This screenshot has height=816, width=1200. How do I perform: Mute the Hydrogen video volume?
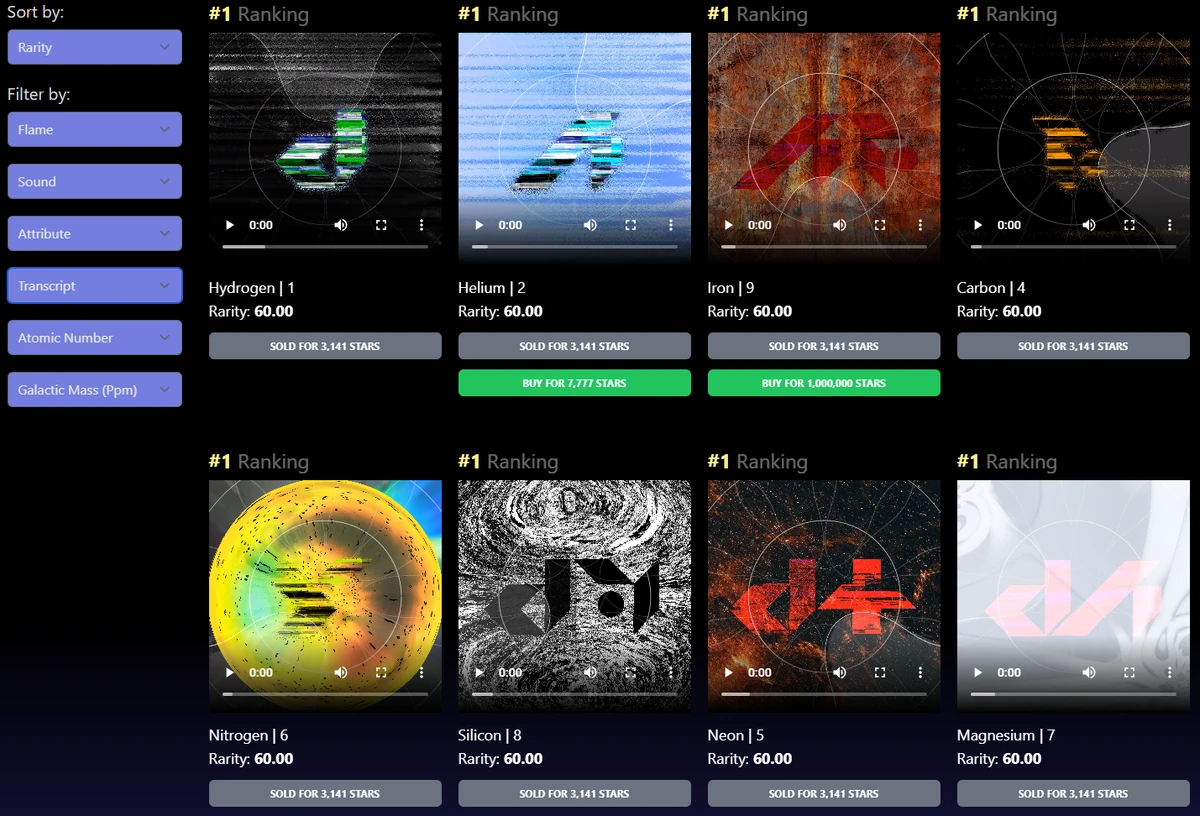tap(341, 225)
